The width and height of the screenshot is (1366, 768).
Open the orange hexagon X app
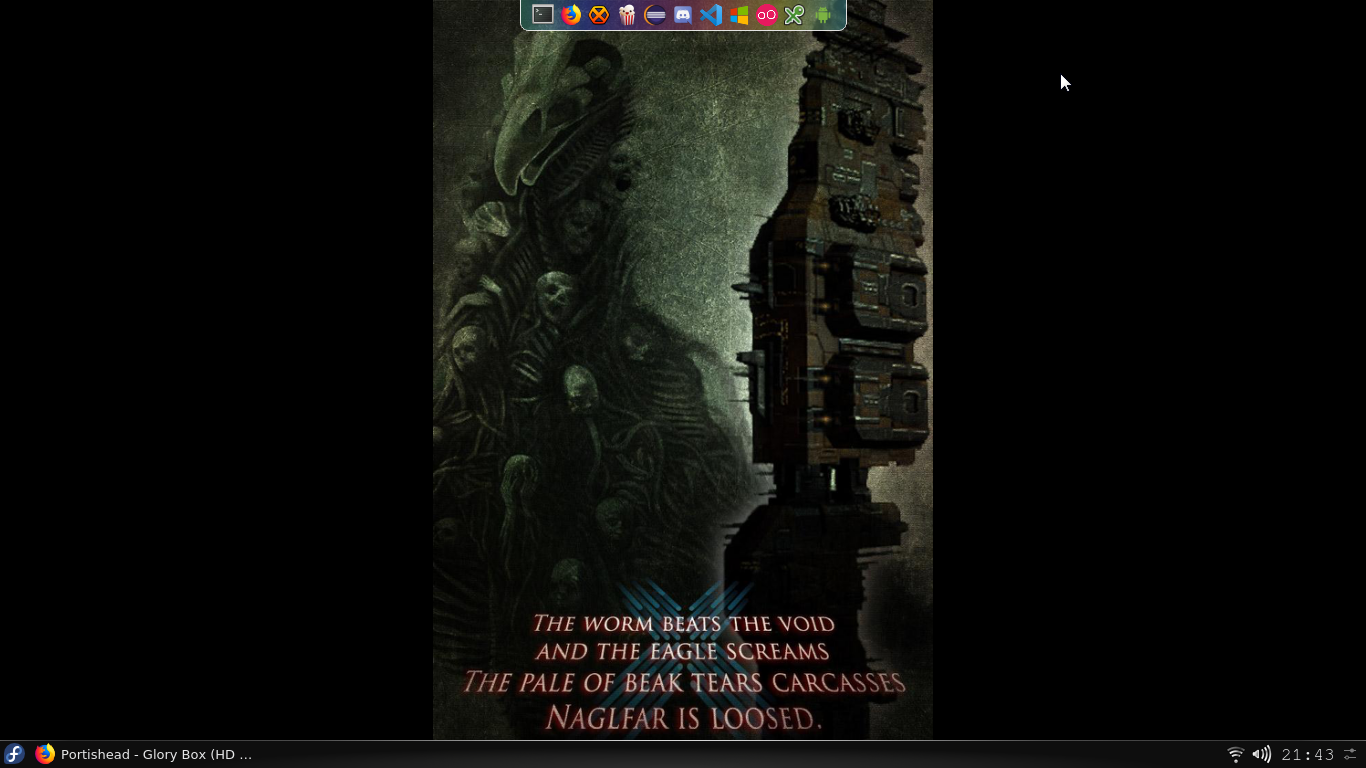click(x=599, y=15)
